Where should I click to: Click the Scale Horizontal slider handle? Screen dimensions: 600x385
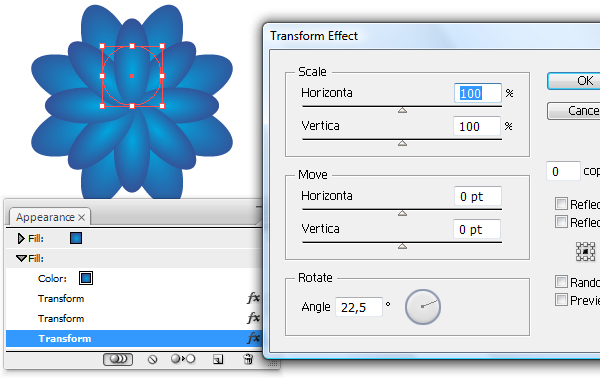click(402, 110)
